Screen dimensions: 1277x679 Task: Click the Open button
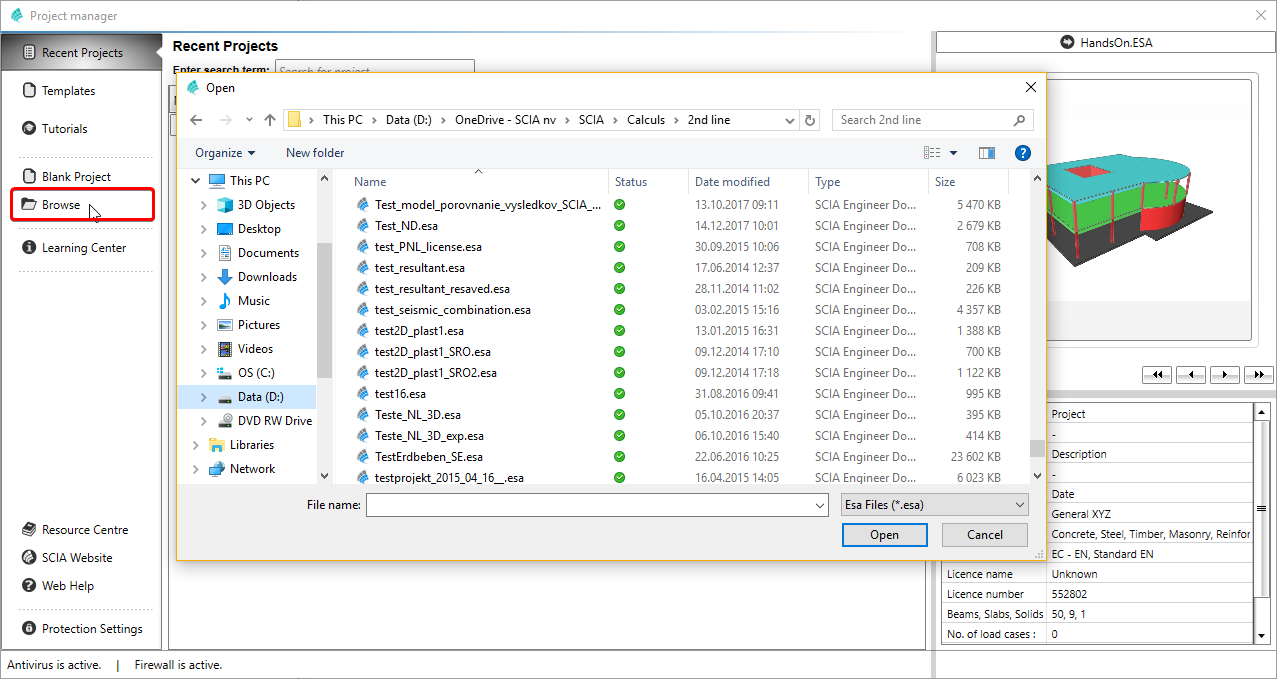click(x=884, y=535)
